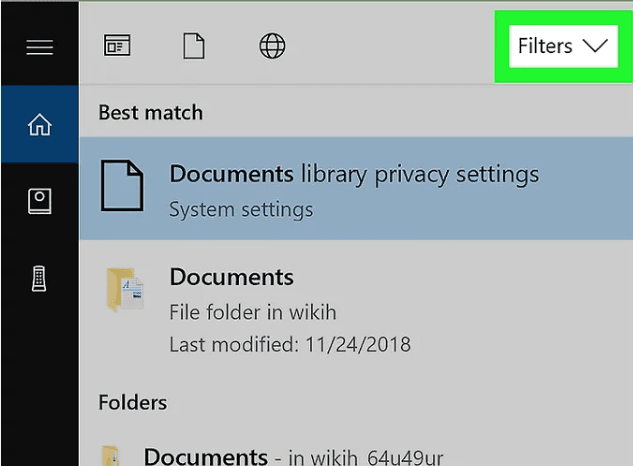The width and height of the screenshot is (633, 466).
Task: Select the tower device icon in sidebar
Action: coord(39,279)
